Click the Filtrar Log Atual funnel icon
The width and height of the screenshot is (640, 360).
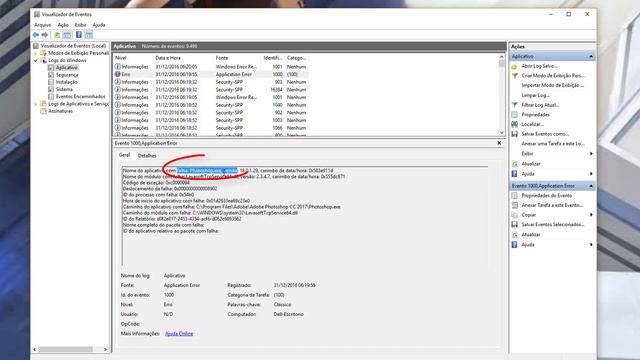(x=514, y=105)
